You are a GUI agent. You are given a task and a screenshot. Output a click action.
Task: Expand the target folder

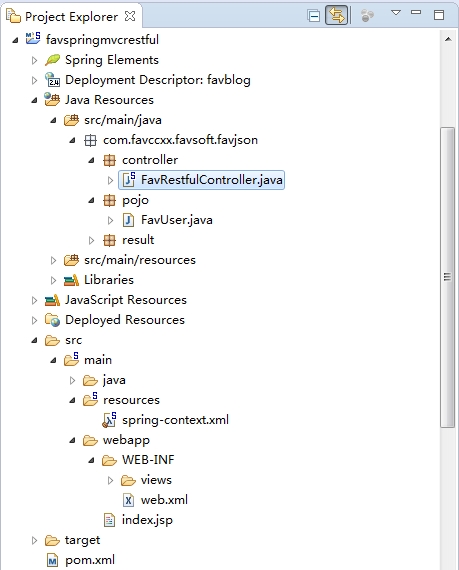pyautogui.click(x=35, y=541)
